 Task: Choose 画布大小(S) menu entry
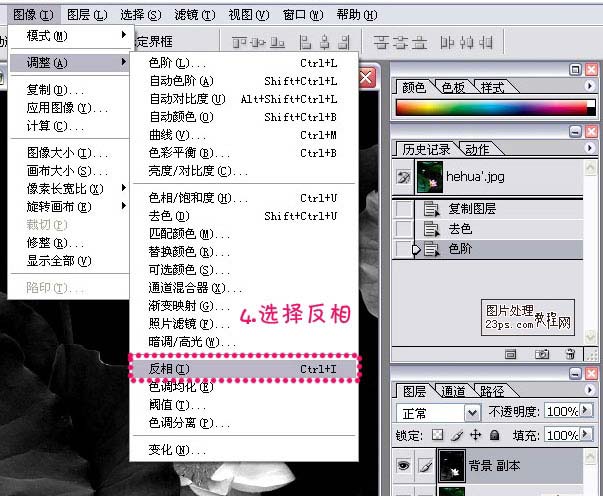click(x=71, y=171)
